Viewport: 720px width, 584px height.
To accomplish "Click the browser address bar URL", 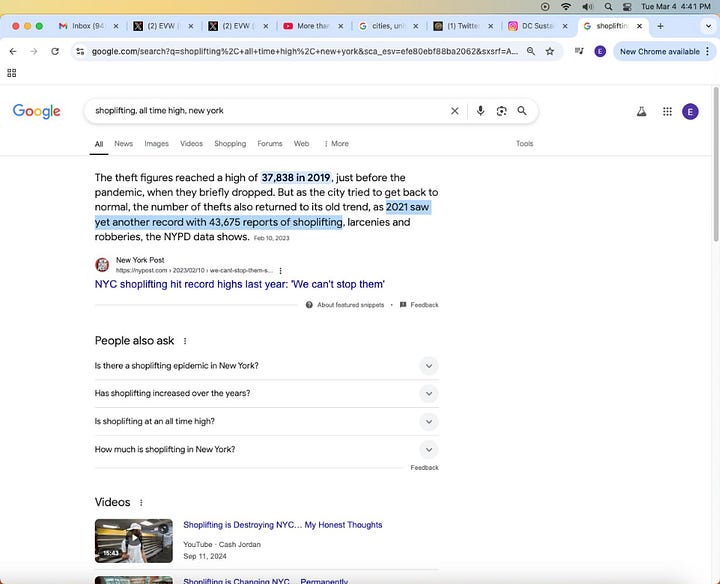I will (x=304, y=51).
